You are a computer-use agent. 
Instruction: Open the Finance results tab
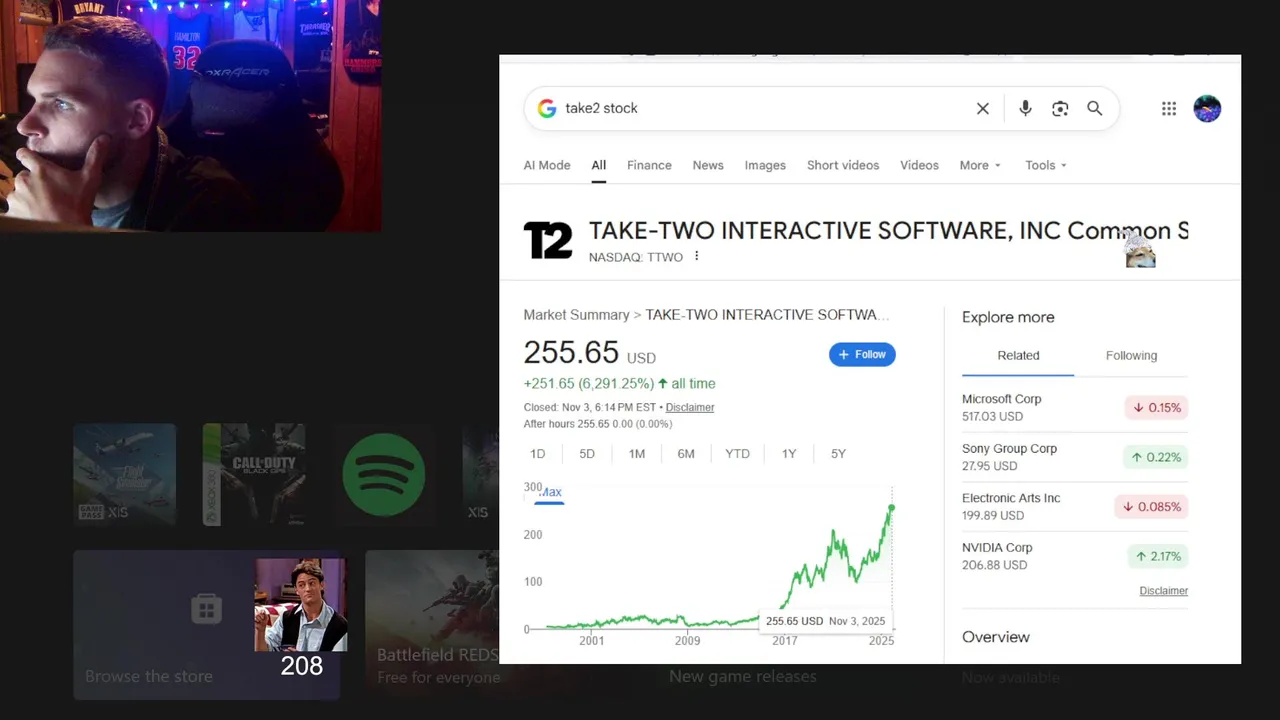(649, 165)
